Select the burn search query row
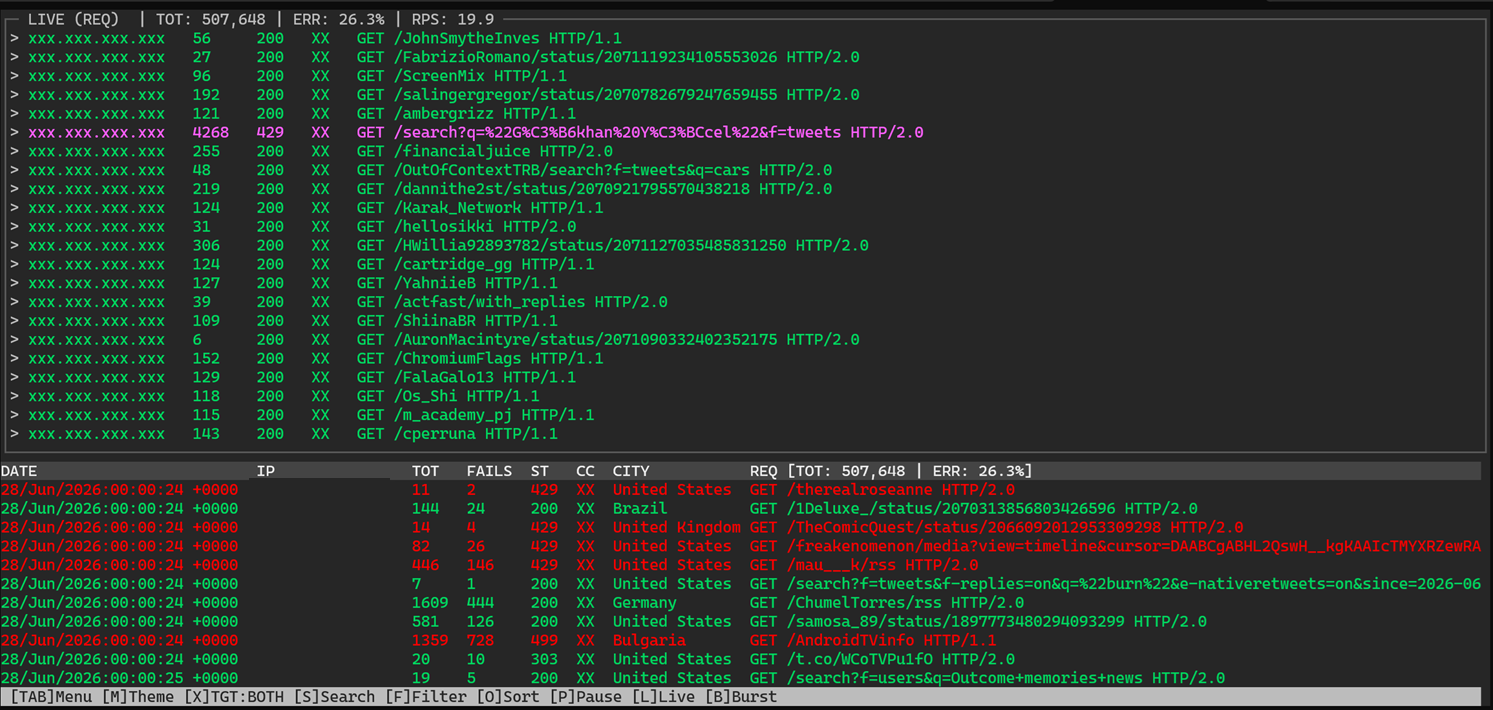1493x710 pixels. (741, 584)
